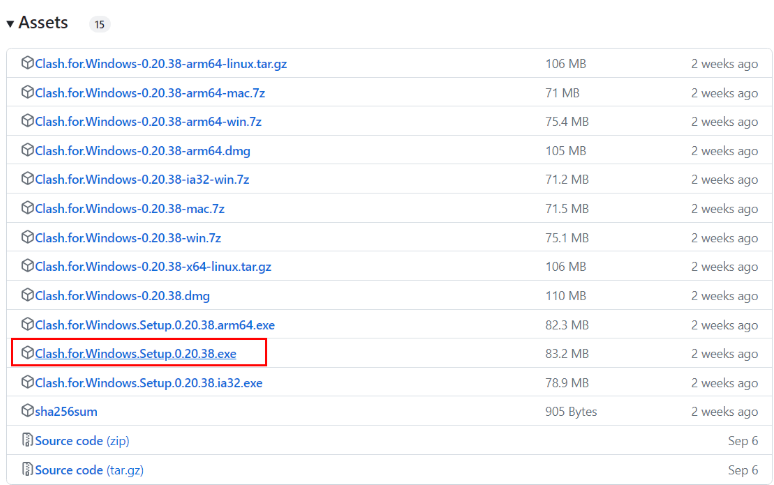774x485 pixels.
Task: Open the sha256sum file link
Action: point(66,411)
